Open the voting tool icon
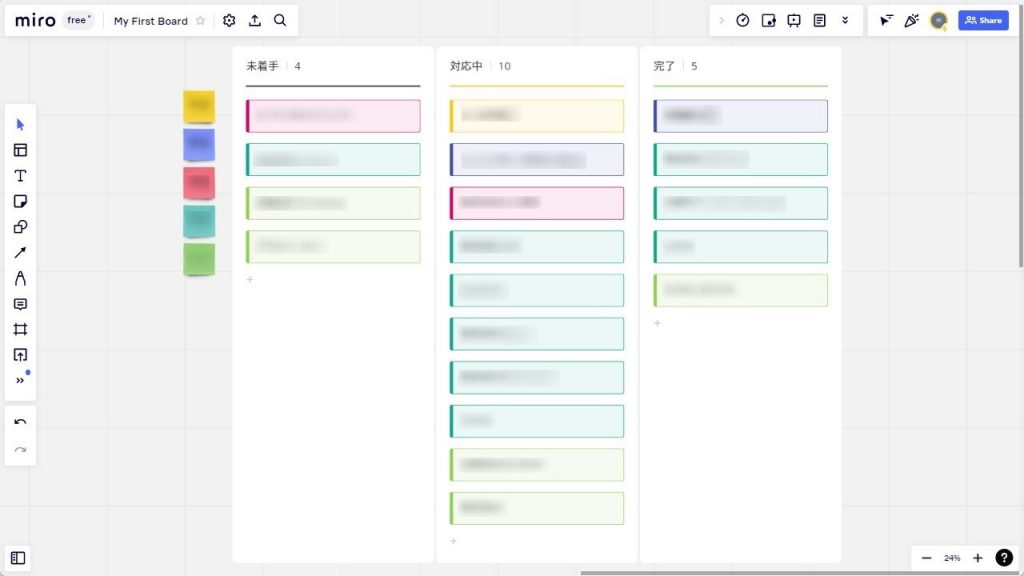 click(769, 20)
